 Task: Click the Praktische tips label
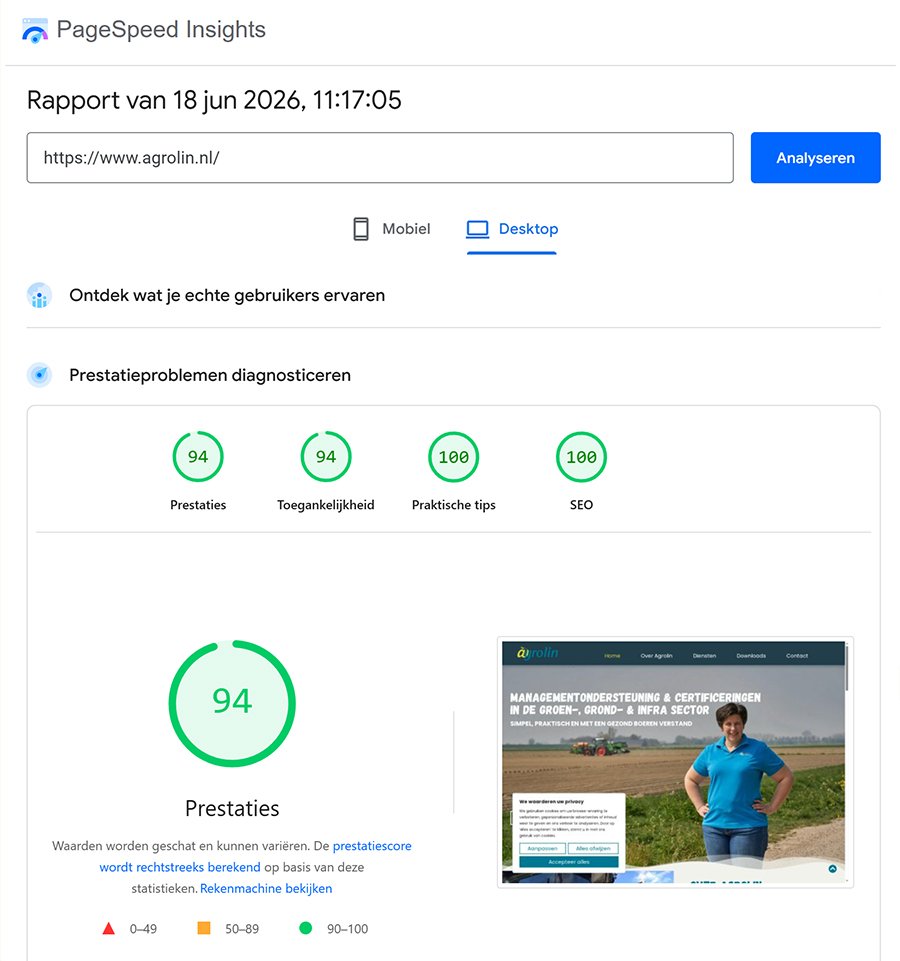coord(454,505)
